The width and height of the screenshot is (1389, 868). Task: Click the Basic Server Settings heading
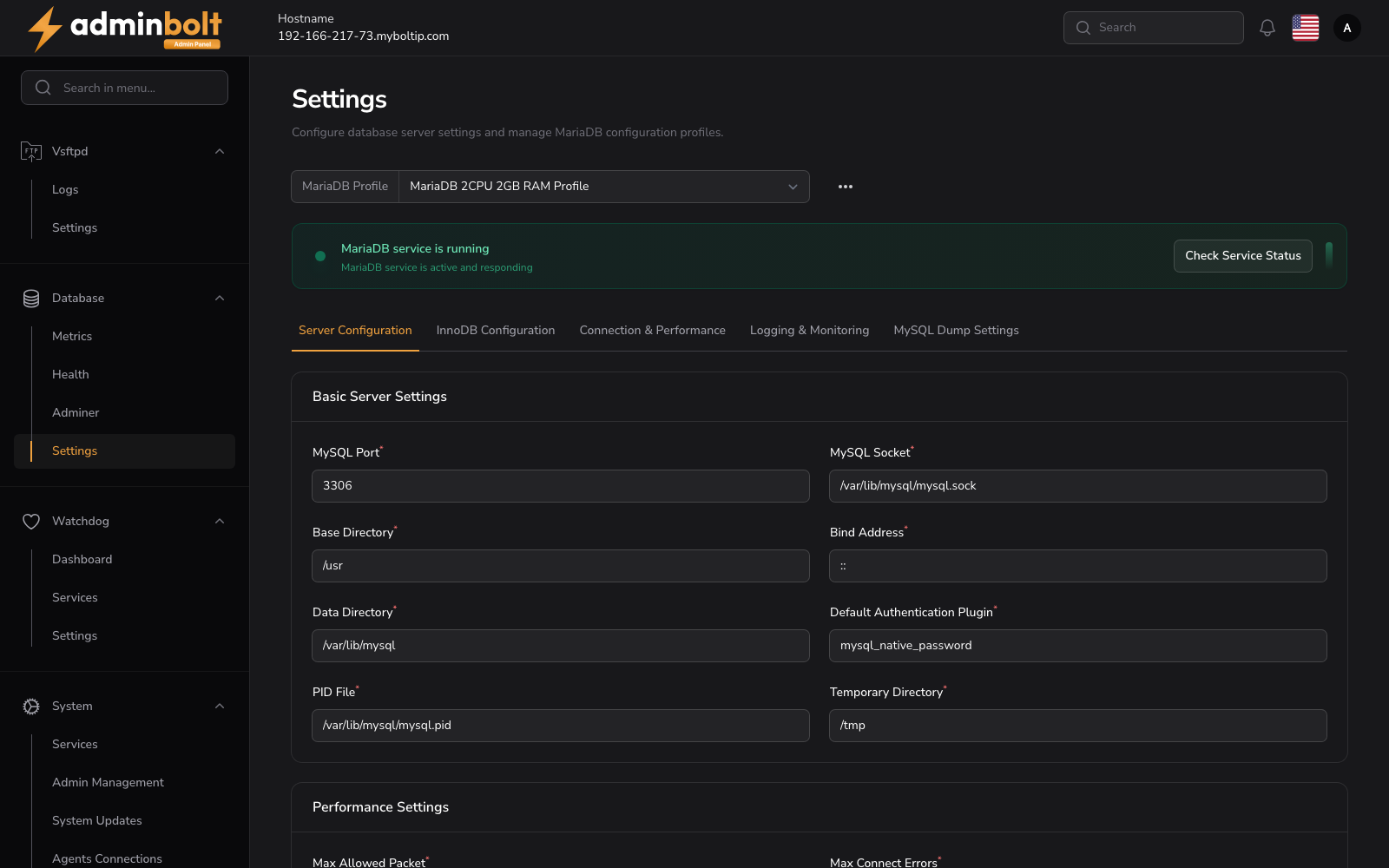click(x=379, y=397)
